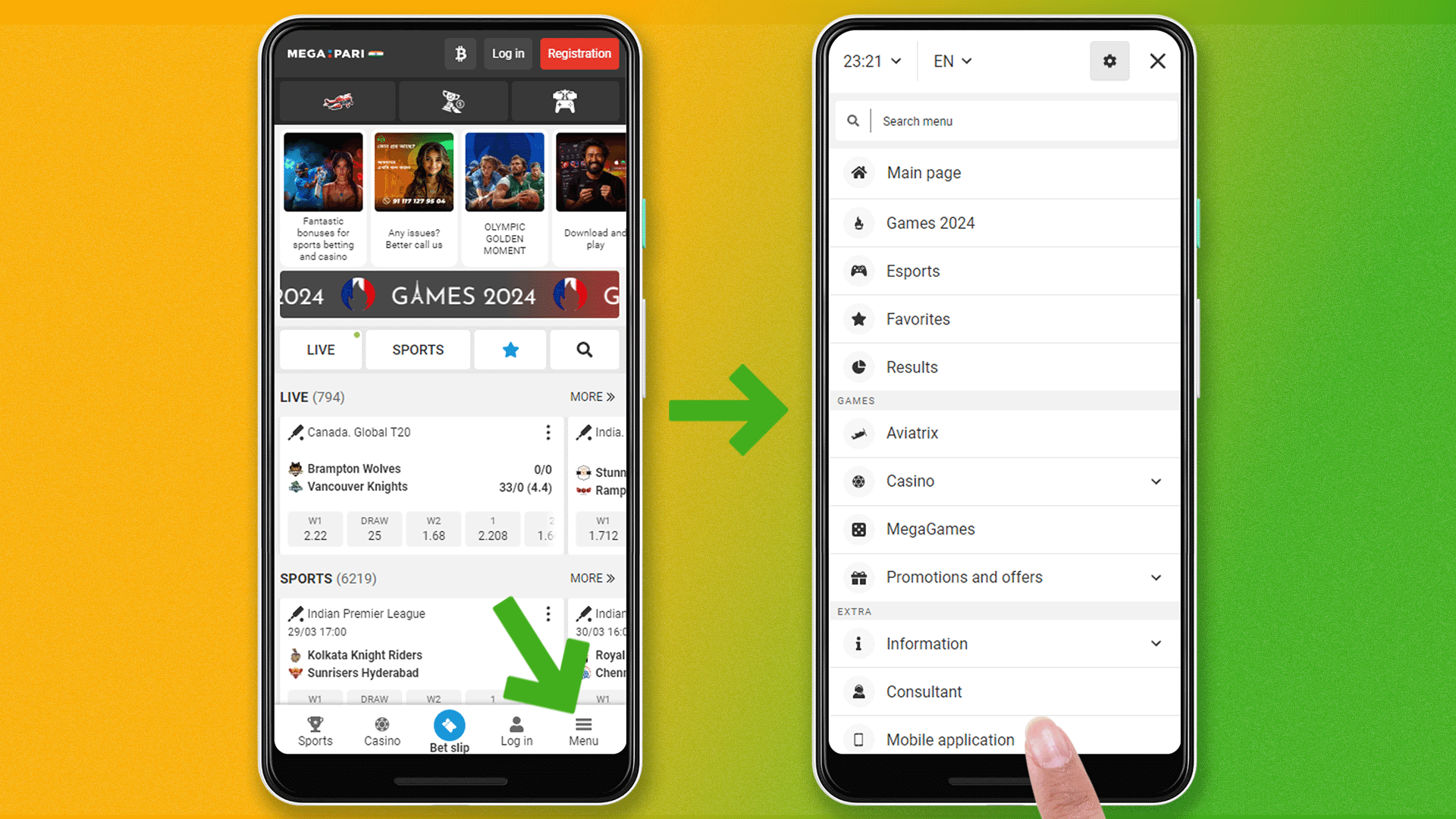Image resolution: width=1456 pixels, height=819 pixels.
Task: Expand the Casino submenu
Action: pos(1156,481)
